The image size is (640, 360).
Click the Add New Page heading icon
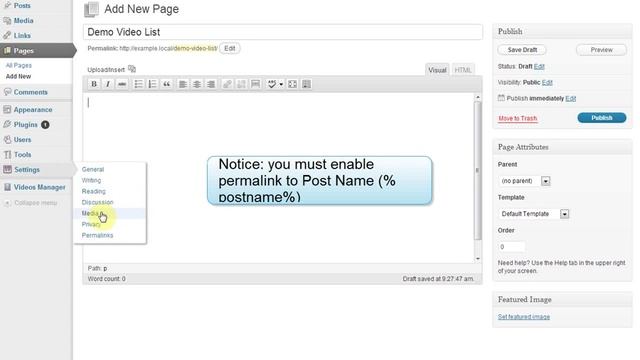[91, 10]
